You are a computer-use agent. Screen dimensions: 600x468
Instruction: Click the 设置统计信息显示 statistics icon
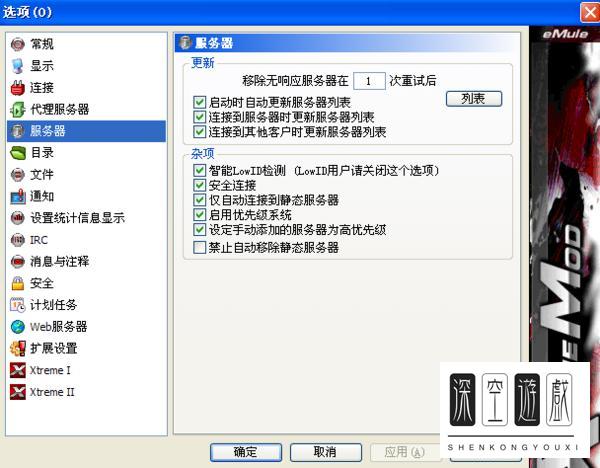point(18,218)
